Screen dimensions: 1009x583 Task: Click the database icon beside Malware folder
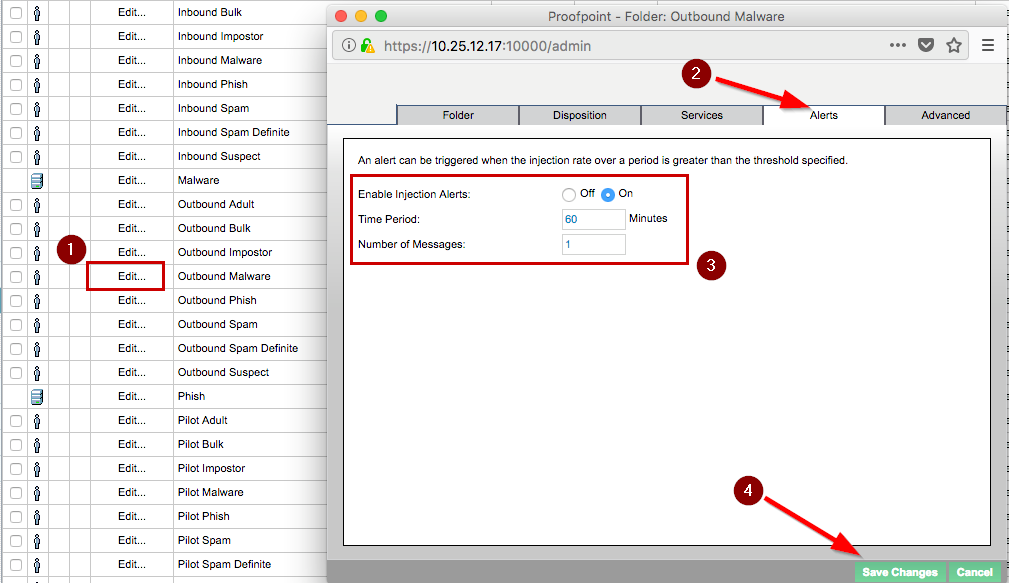tap(37, 181)
